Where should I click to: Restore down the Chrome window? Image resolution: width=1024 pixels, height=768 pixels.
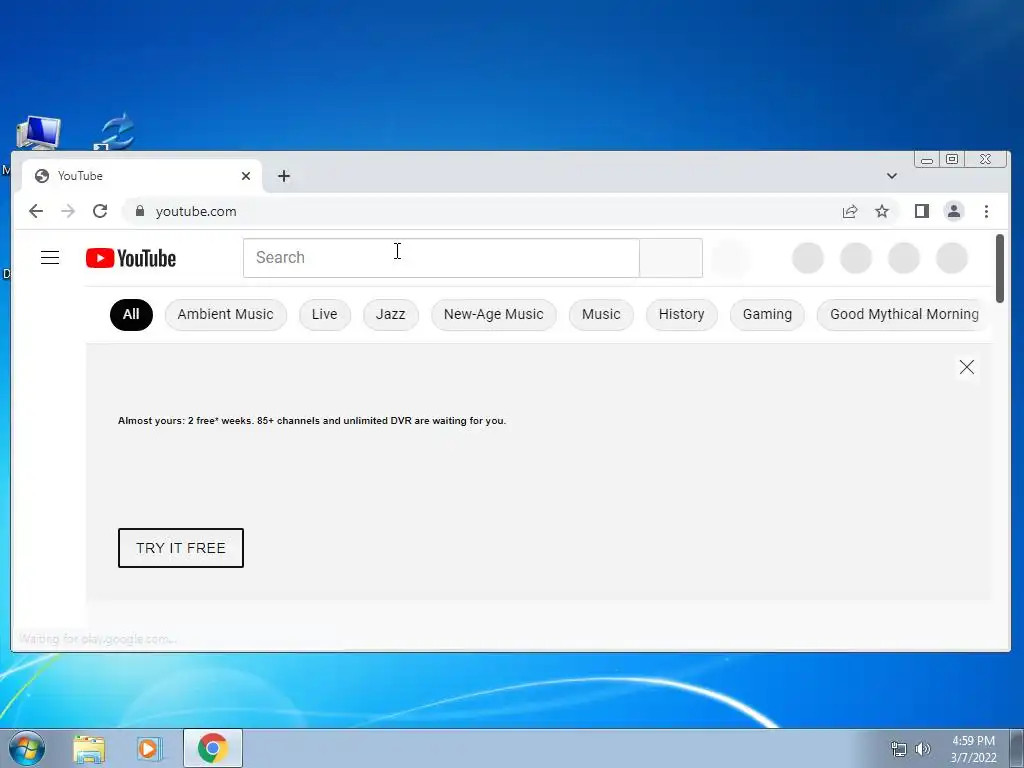point(952,159)
